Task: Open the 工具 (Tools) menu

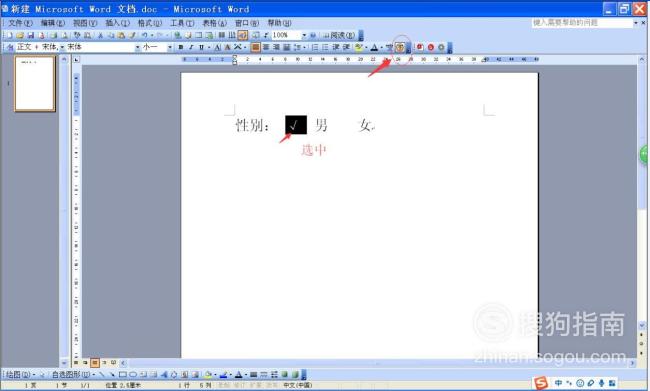Action: click(x=182, y=23)
